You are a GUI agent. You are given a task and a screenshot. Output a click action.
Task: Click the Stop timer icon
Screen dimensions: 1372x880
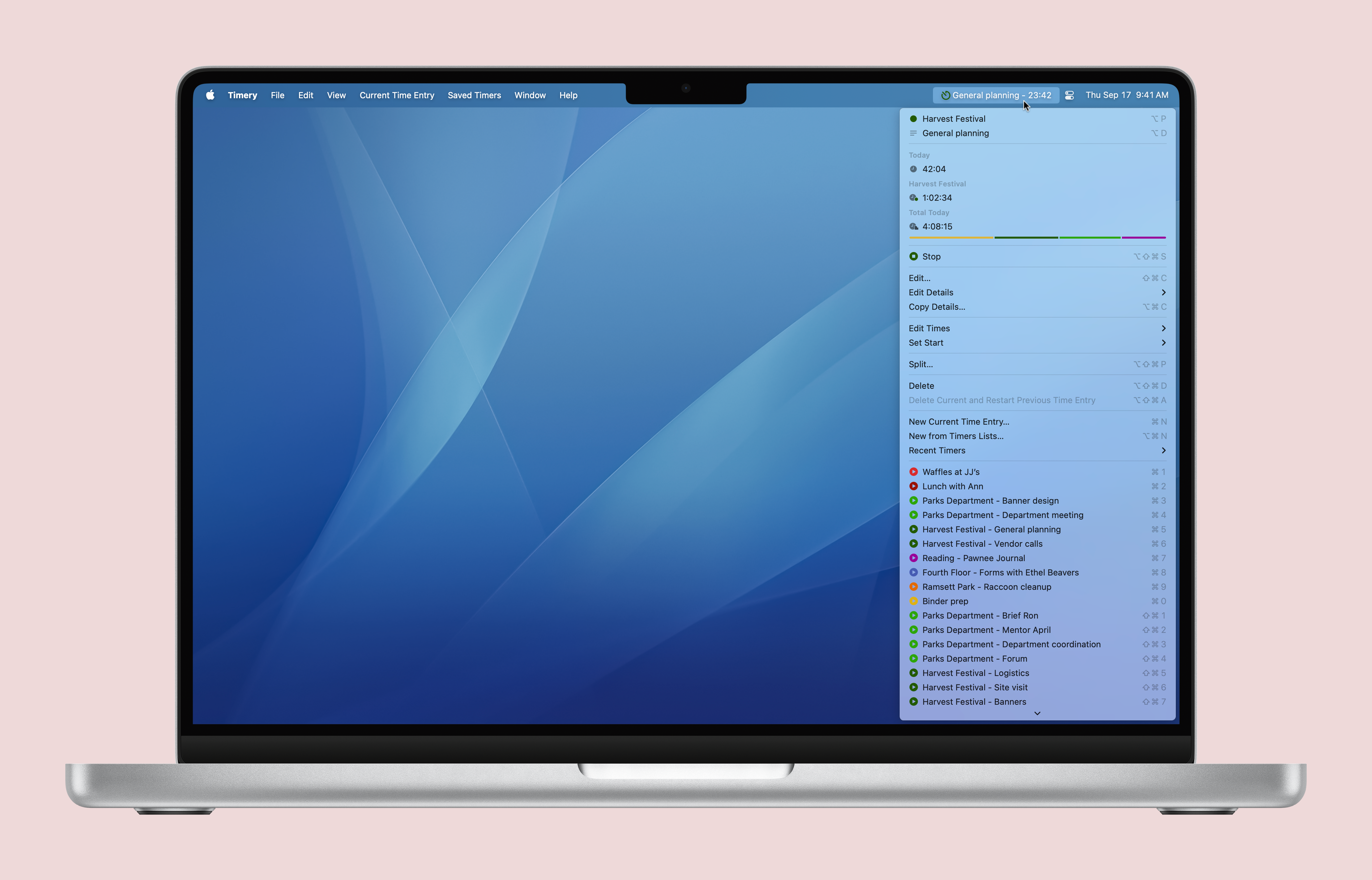click(x=913, y=257)
